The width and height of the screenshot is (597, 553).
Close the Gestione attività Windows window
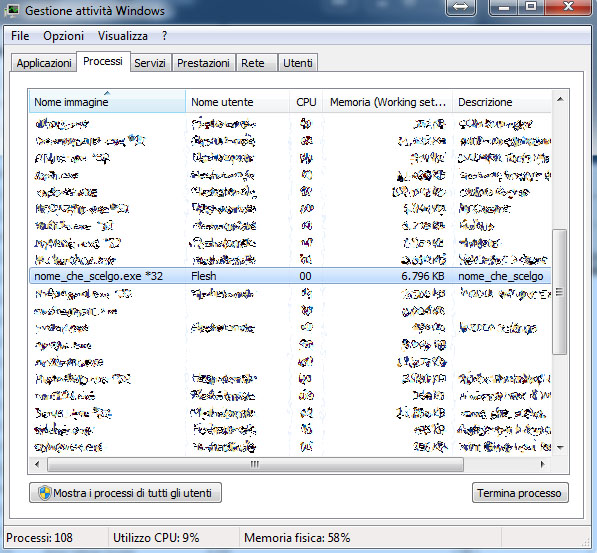click(x=568, y=7)
